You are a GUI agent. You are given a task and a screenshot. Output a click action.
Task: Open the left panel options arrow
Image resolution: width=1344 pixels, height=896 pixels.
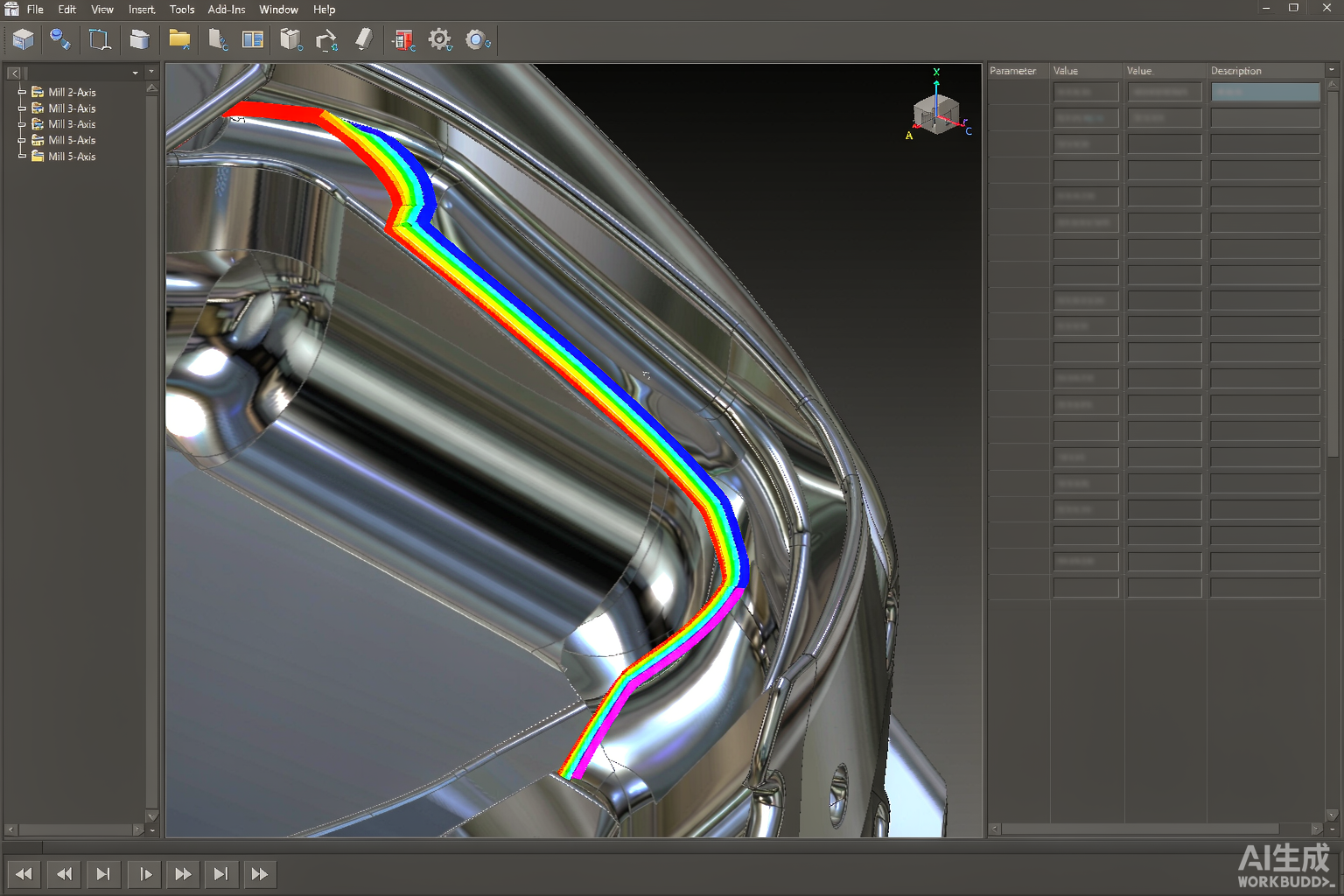click(151, 72)
